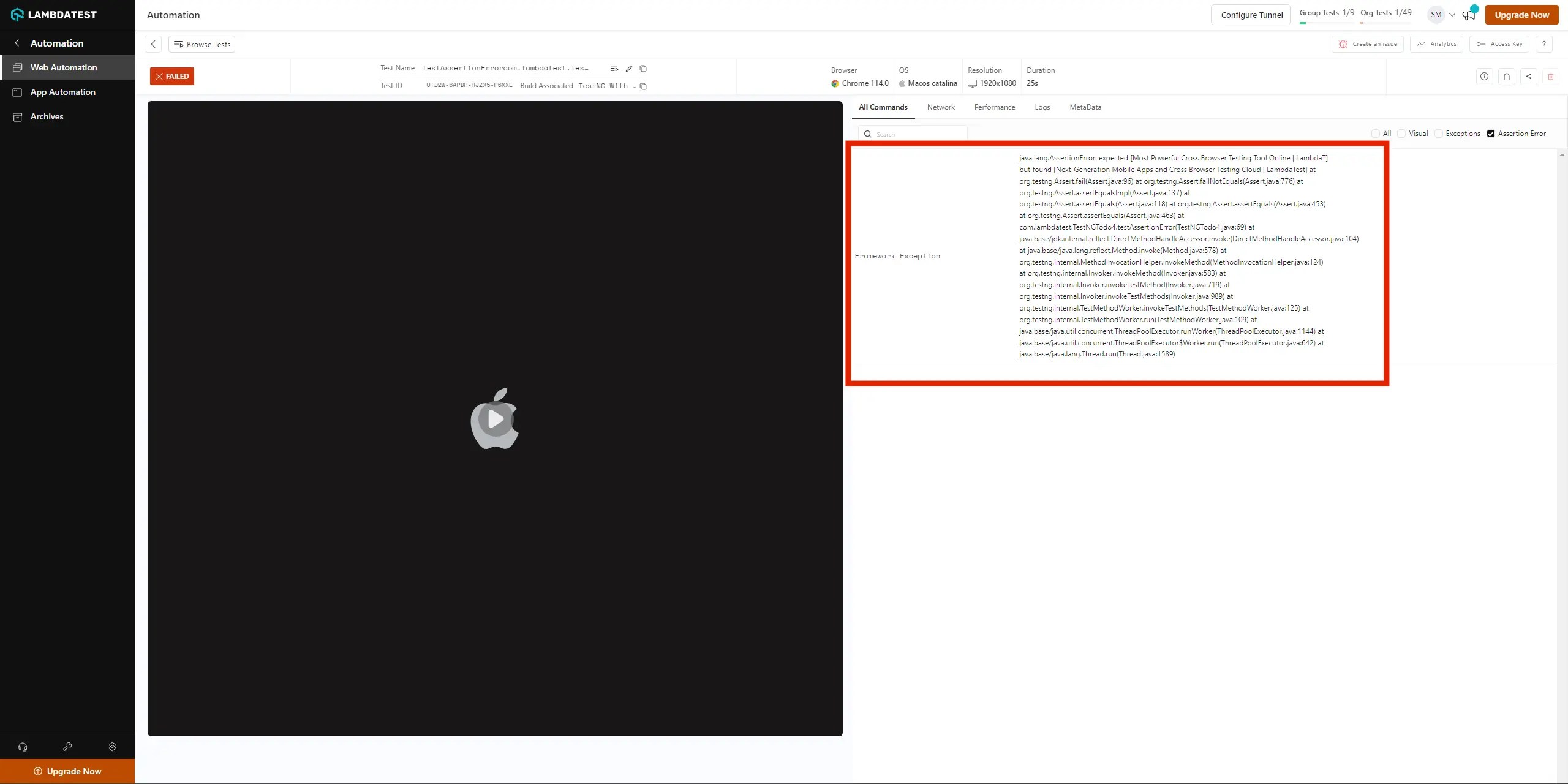Play the test recording video
The width and height of the screenshot is (1568, 784).
coord(495,420)
